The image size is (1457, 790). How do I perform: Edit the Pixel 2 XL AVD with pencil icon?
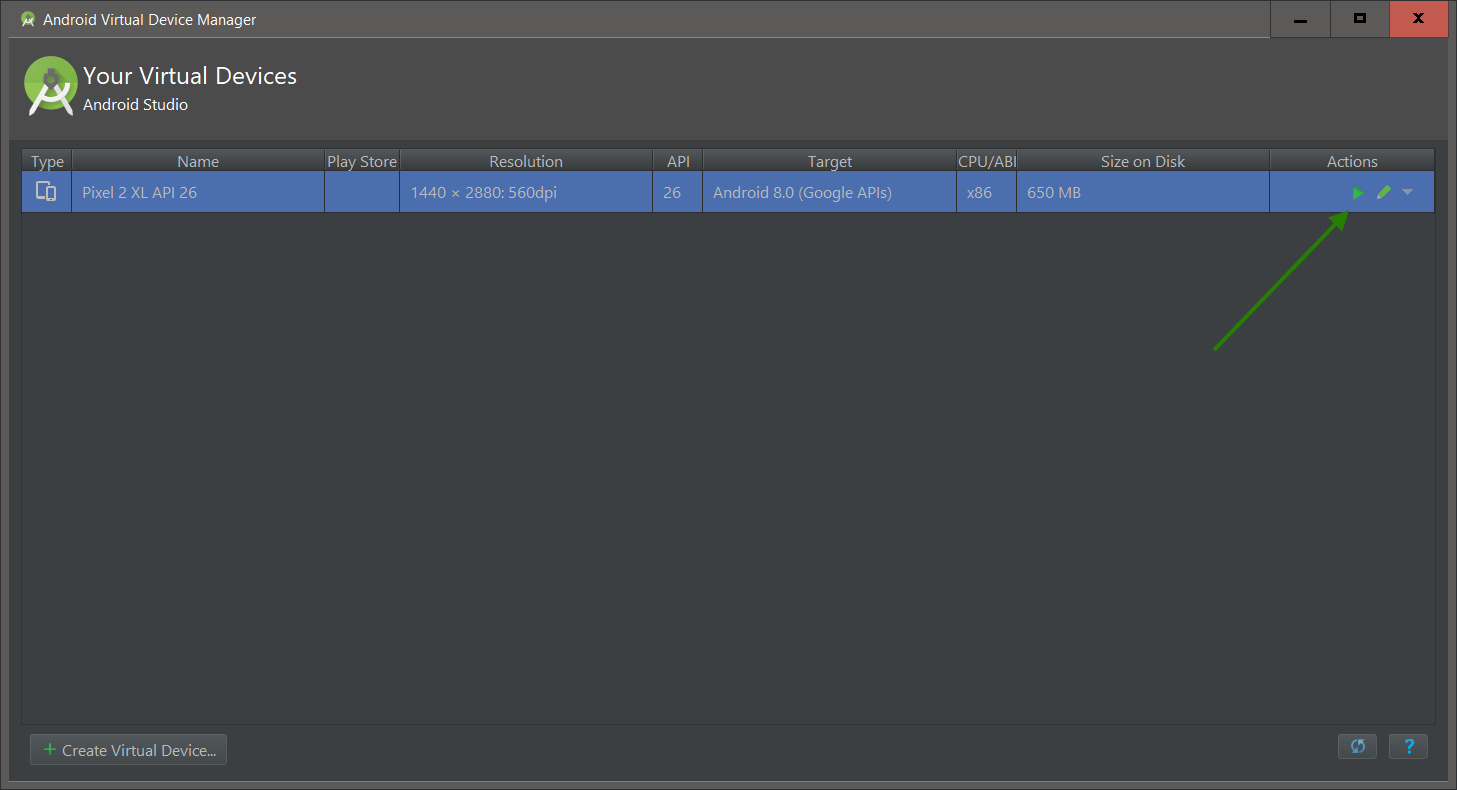[x=1383, y=192]
